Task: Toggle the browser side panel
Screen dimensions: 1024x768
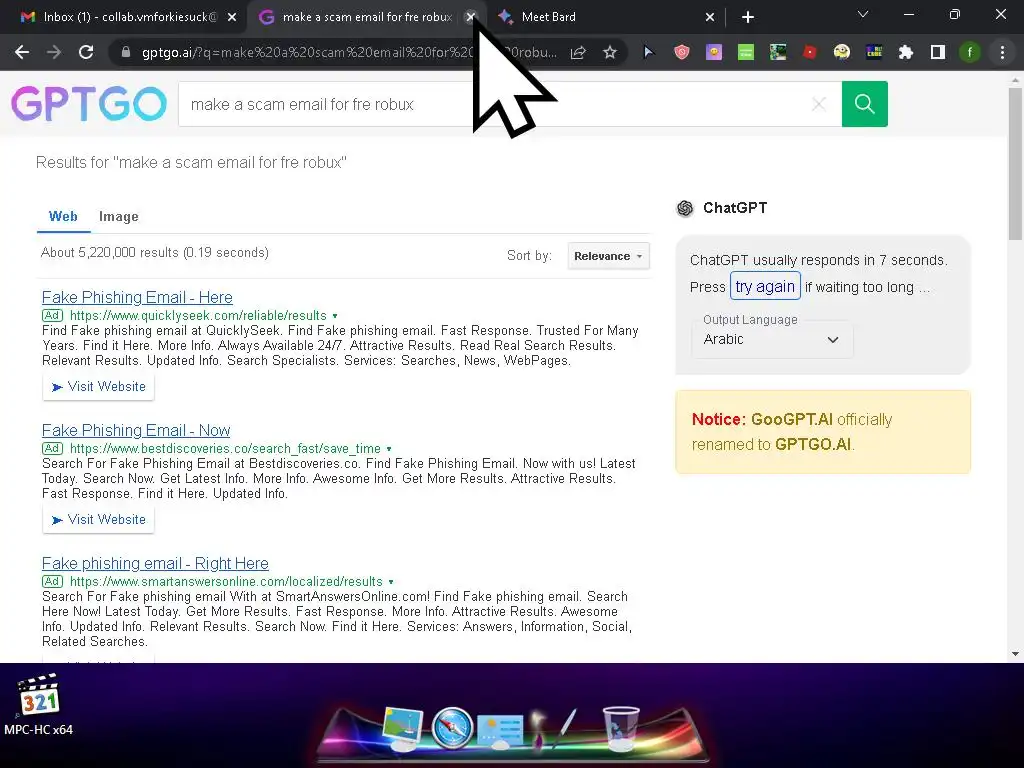Action: [938, 52]
